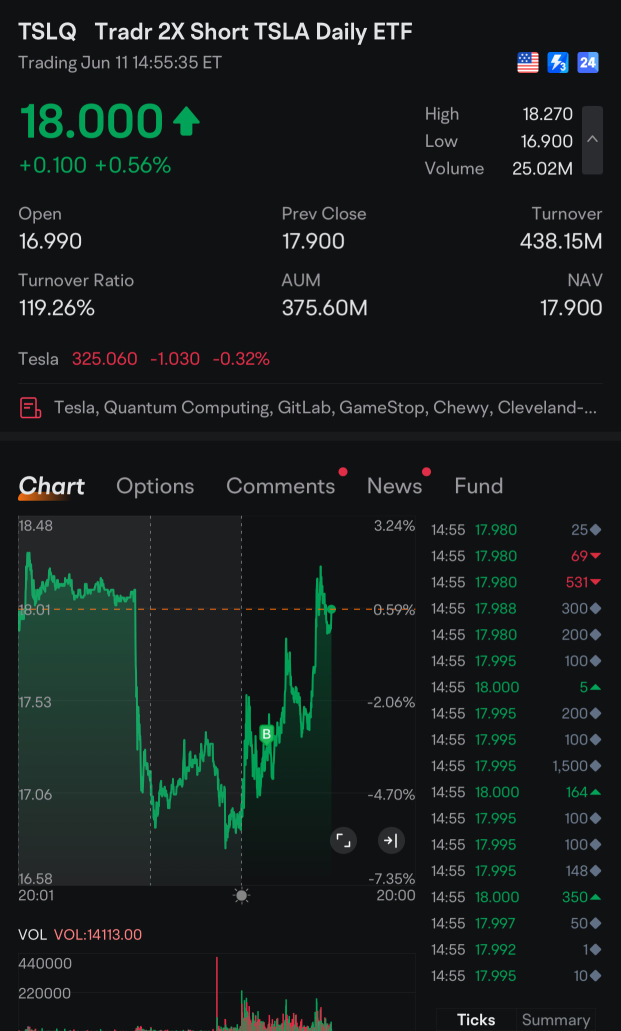This screenshot has height=1031, width=621.
Task: Tap the TSLQ ticker title
Action: (47, 32)
